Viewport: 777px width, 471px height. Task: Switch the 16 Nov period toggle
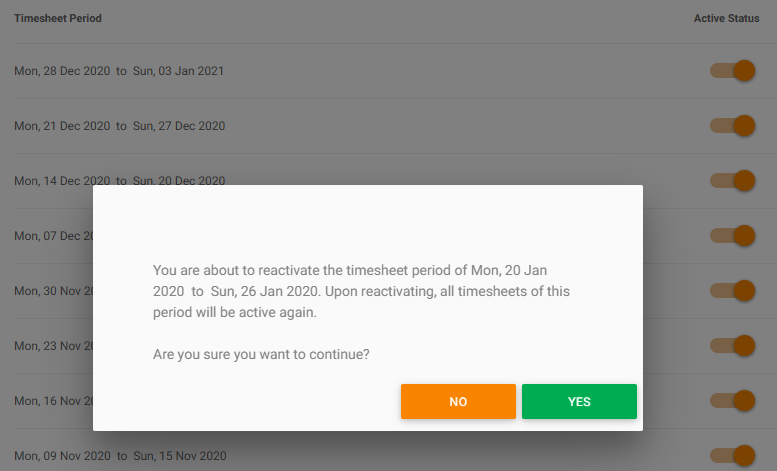732,401
